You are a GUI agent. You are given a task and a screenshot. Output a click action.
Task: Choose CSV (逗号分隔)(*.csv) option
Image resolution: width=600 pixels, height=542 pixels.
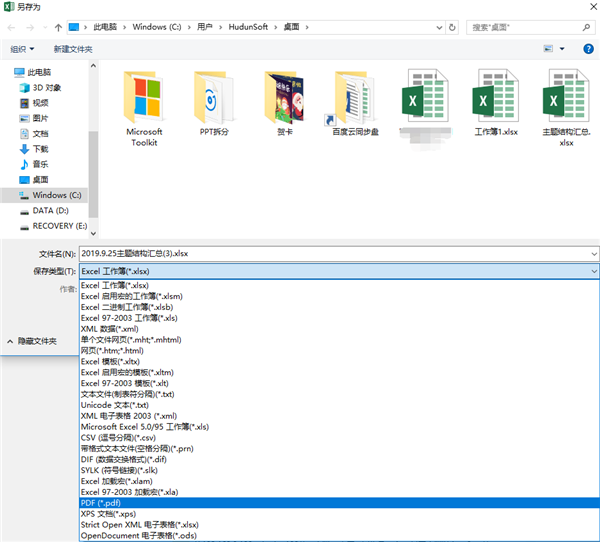pyautogui.click(x=339, y=438)
